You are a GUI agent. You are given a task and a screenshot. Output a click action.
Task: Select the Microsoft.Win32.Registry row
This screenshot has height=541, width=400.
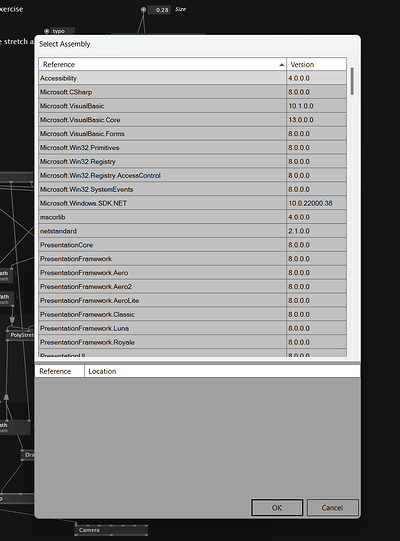(x=193, y=161)
